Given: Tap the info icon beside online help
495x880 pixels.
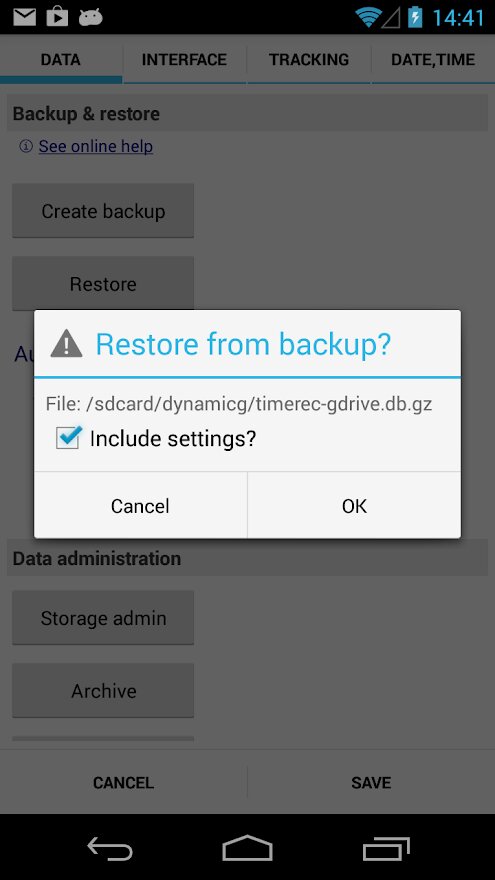Looking at the screenshot, I should coord(26,146).
